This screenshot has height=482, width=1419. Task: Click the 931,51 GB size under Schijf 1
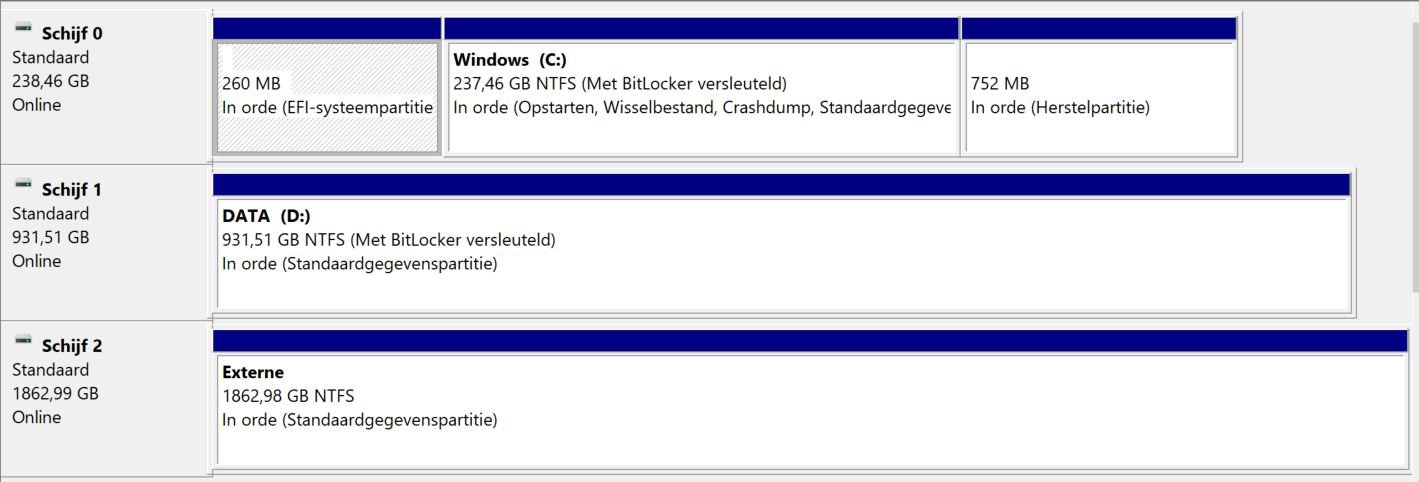[51, 237]
